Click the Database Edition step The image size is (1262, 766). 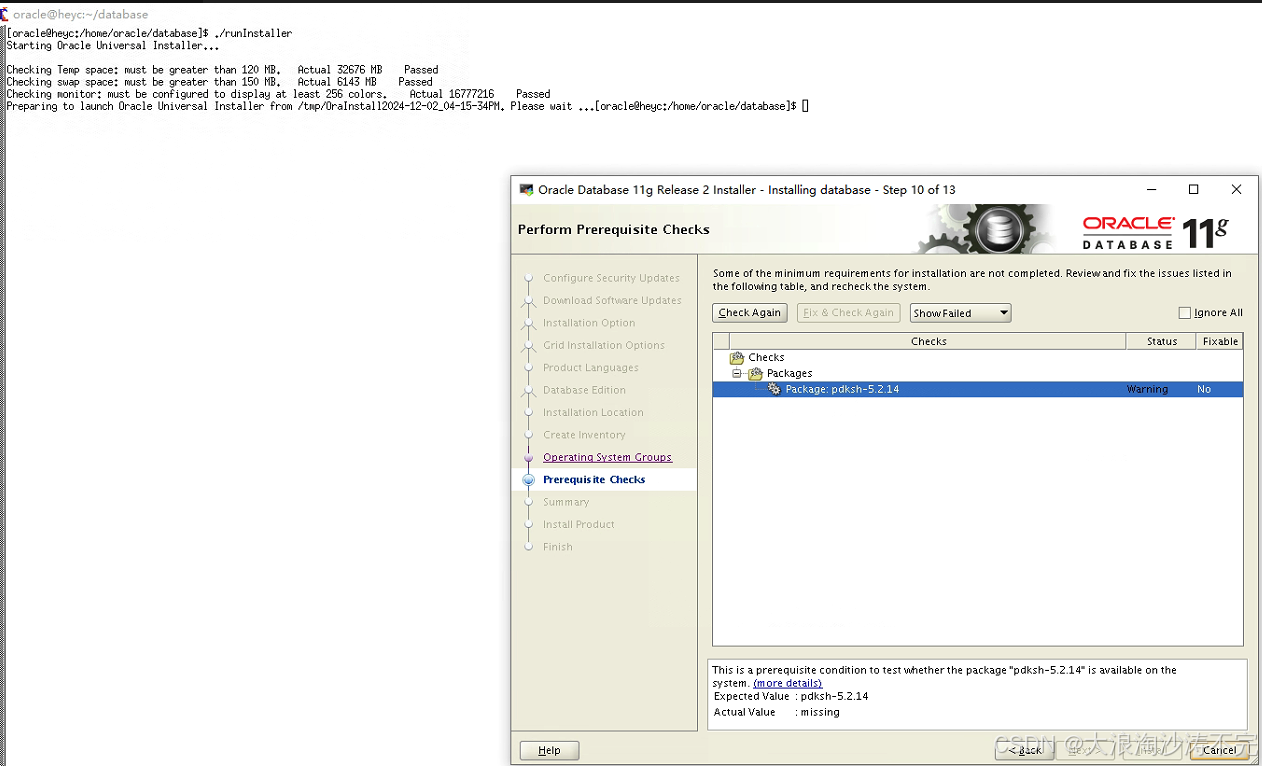584,390
